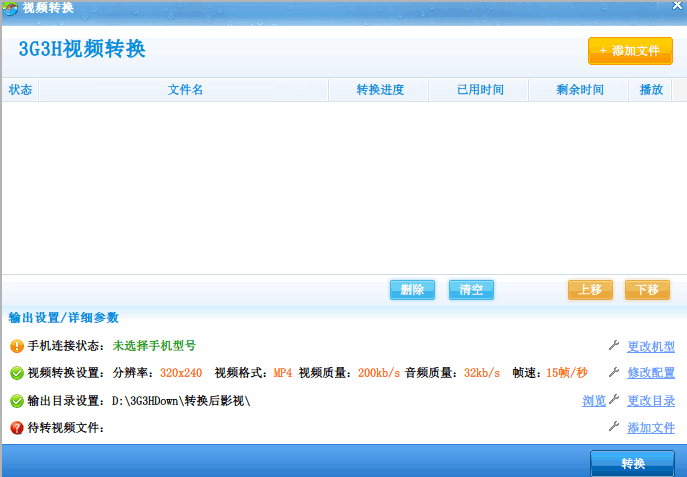Click the wrench icon next to 更改目录
This screenshot has width=687, height=477.
614,399
